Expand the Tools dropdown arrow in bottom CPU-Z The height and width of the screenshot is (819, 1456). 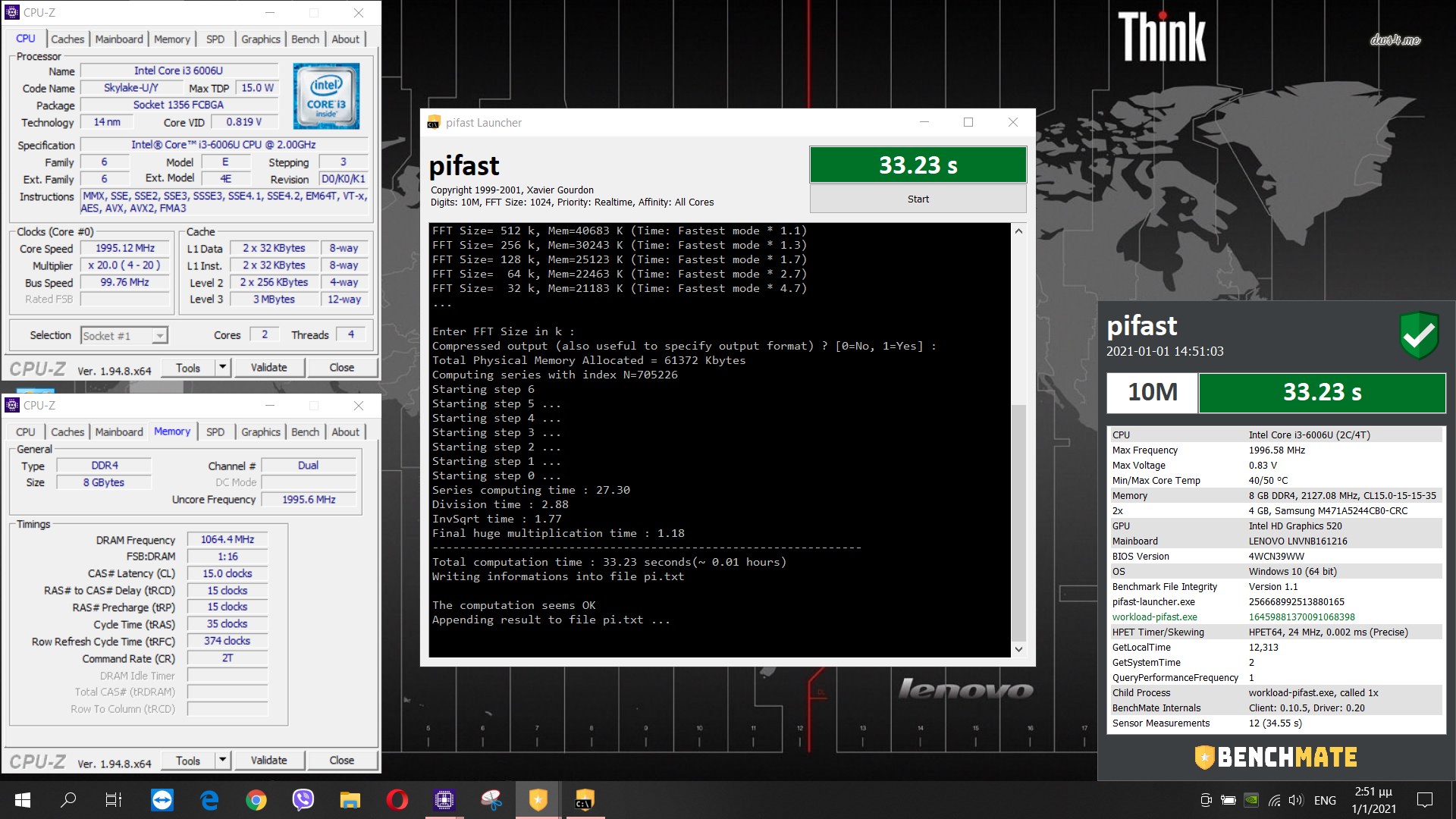coord(222,761)
